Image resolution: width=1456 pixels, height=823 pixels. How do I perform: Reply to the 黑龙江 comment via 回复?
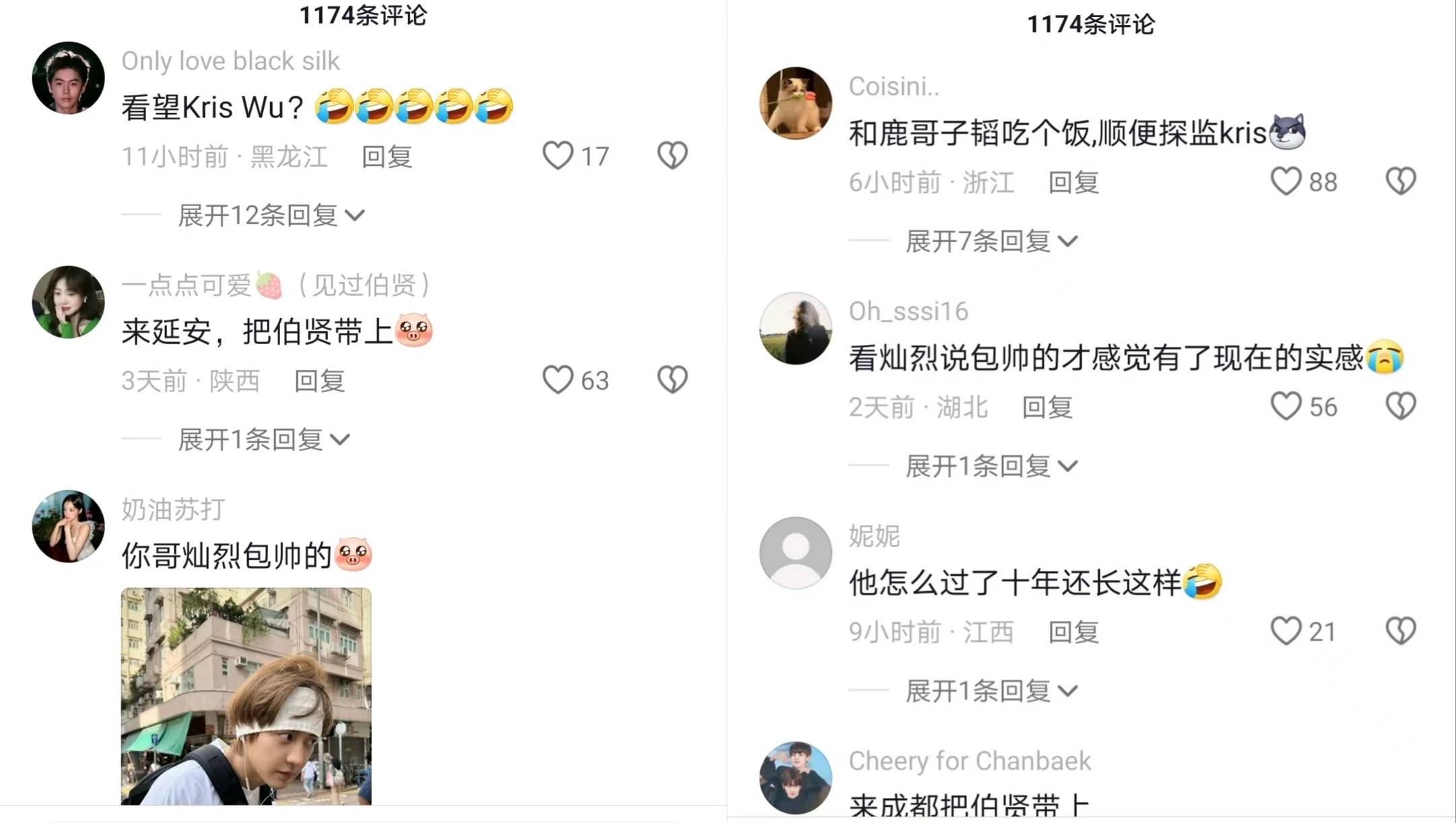(387, 157)
